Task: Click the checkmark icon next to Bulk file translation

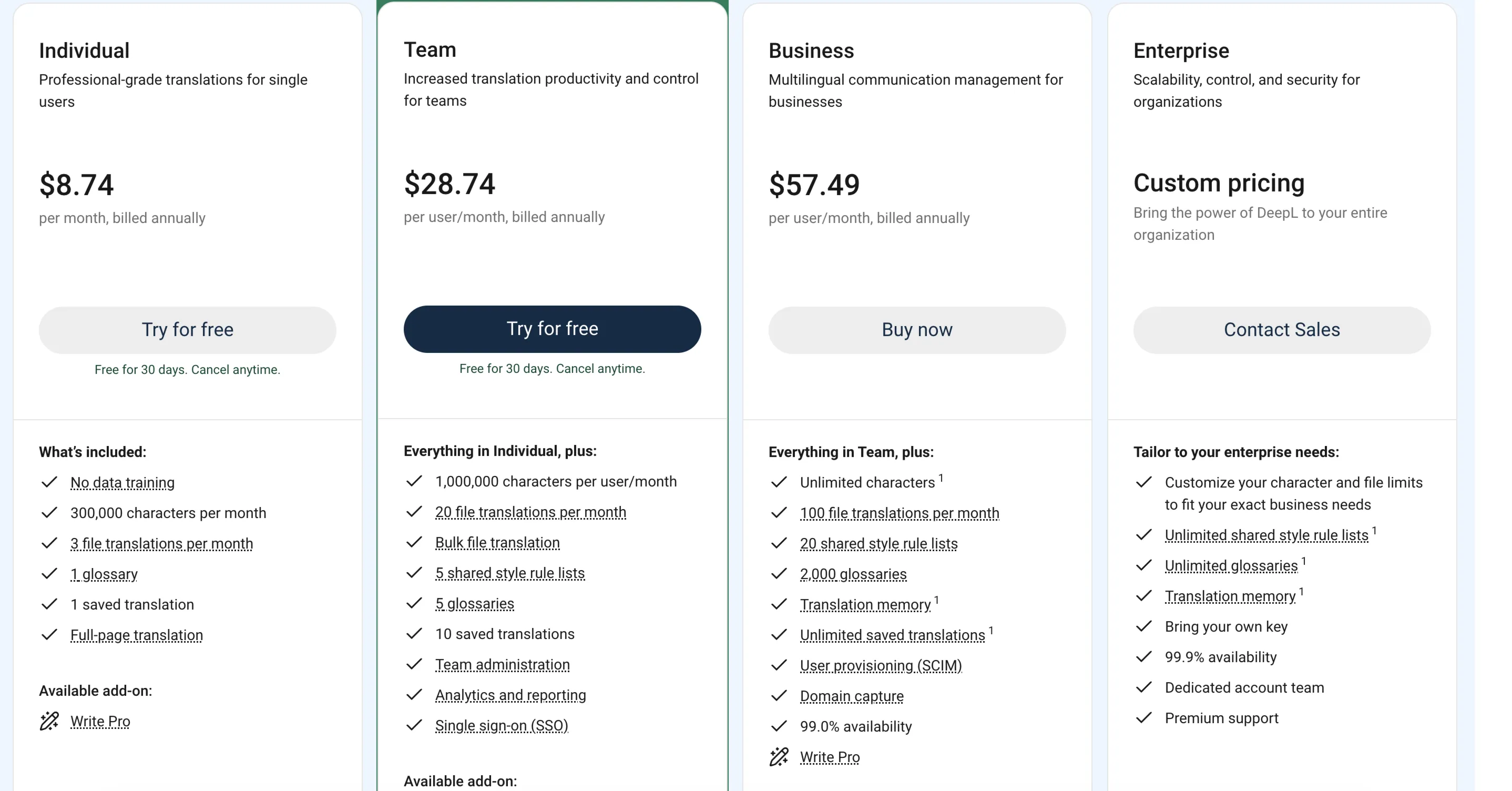Action: tap(414, 542)
